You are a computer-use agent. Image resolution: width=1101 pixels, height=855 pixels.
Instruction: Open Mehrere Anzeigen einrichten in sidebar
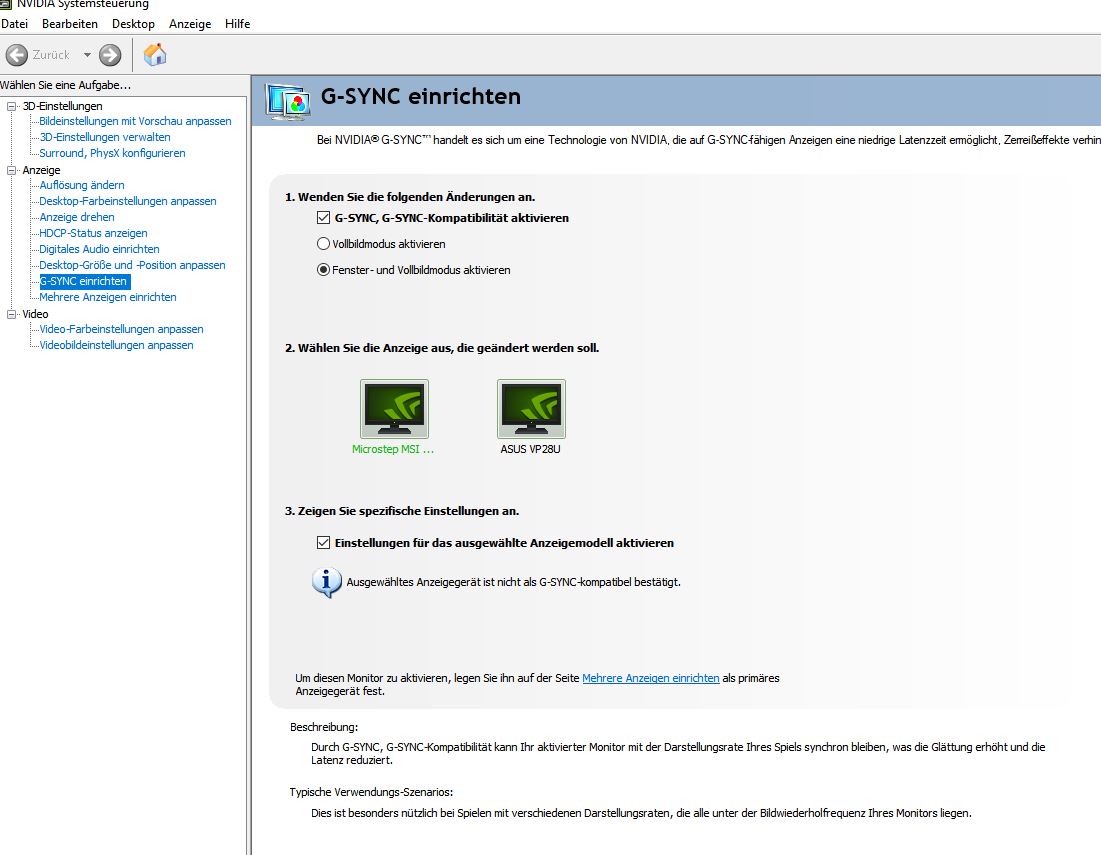pyautogui.click(x=107, y=297)
